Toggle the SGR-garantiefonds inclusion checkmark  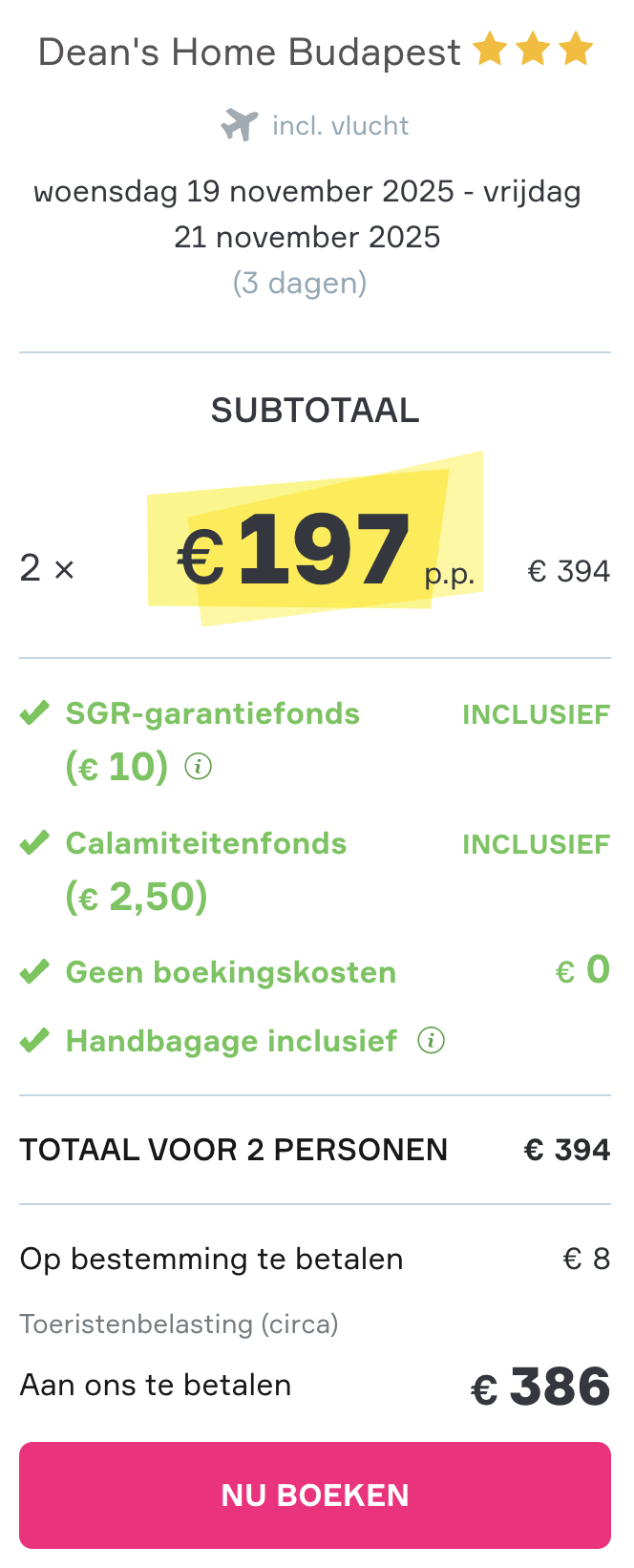pos(33,712)
